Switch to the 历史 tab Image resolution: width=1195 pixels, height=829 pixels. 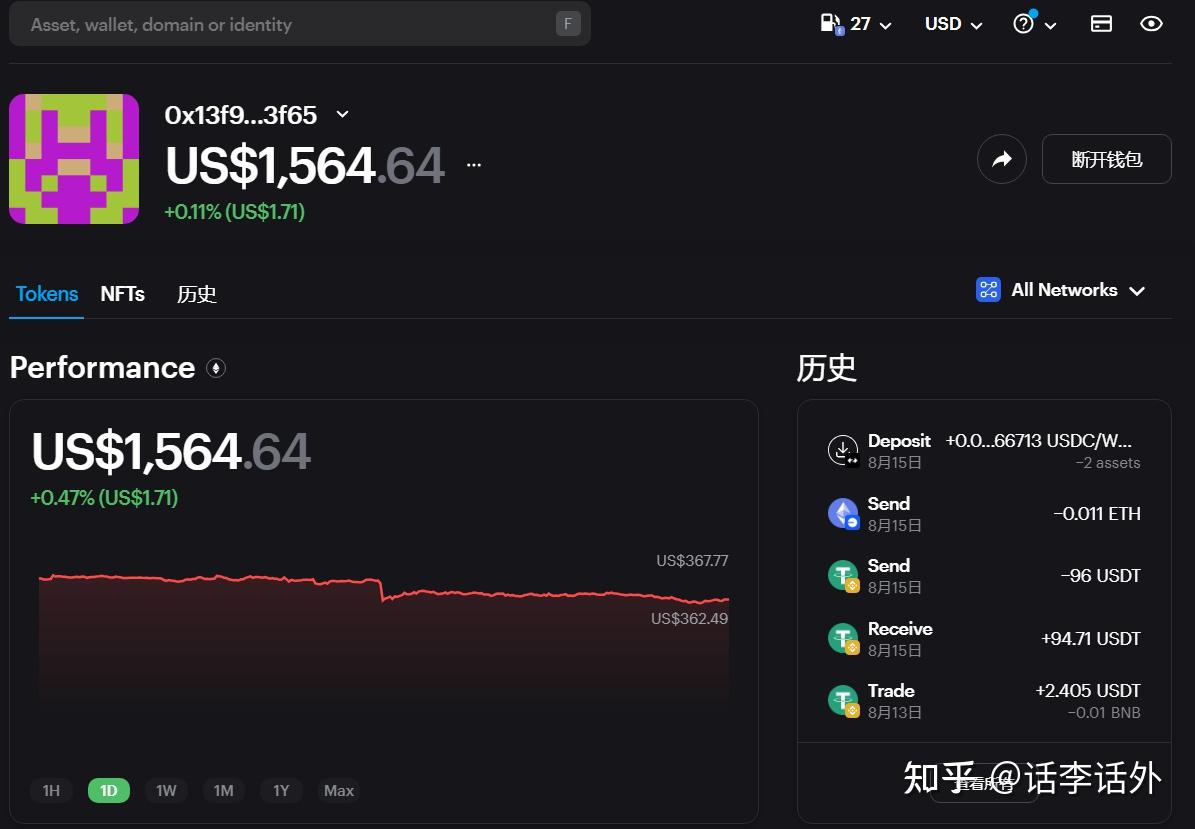pyautogui.click(x=196, y=294)
